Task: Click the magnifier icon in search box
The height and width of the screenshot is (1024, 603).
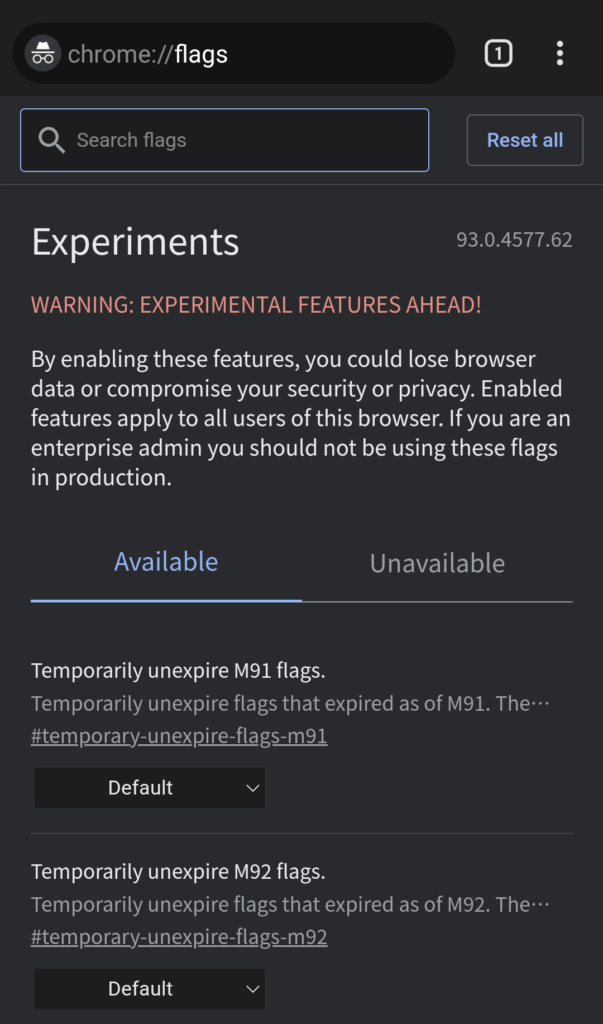Action: (51, 140)
